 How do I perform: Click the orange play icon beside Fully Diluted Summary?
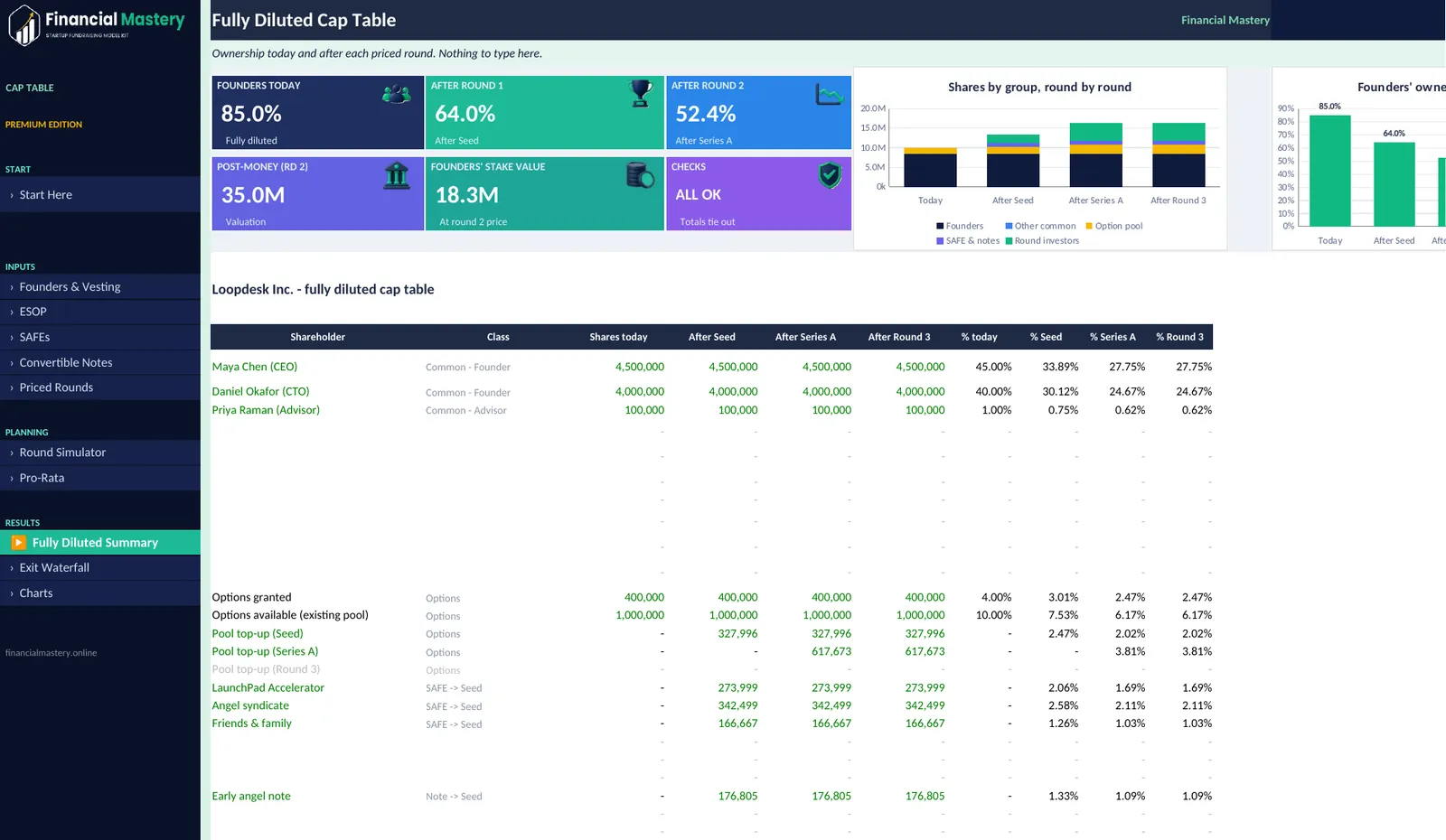point(18,543)
